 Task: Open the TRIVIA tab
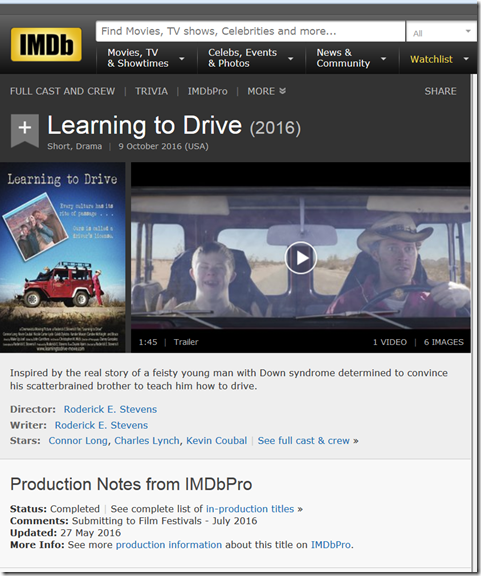(x=151, y=91)
